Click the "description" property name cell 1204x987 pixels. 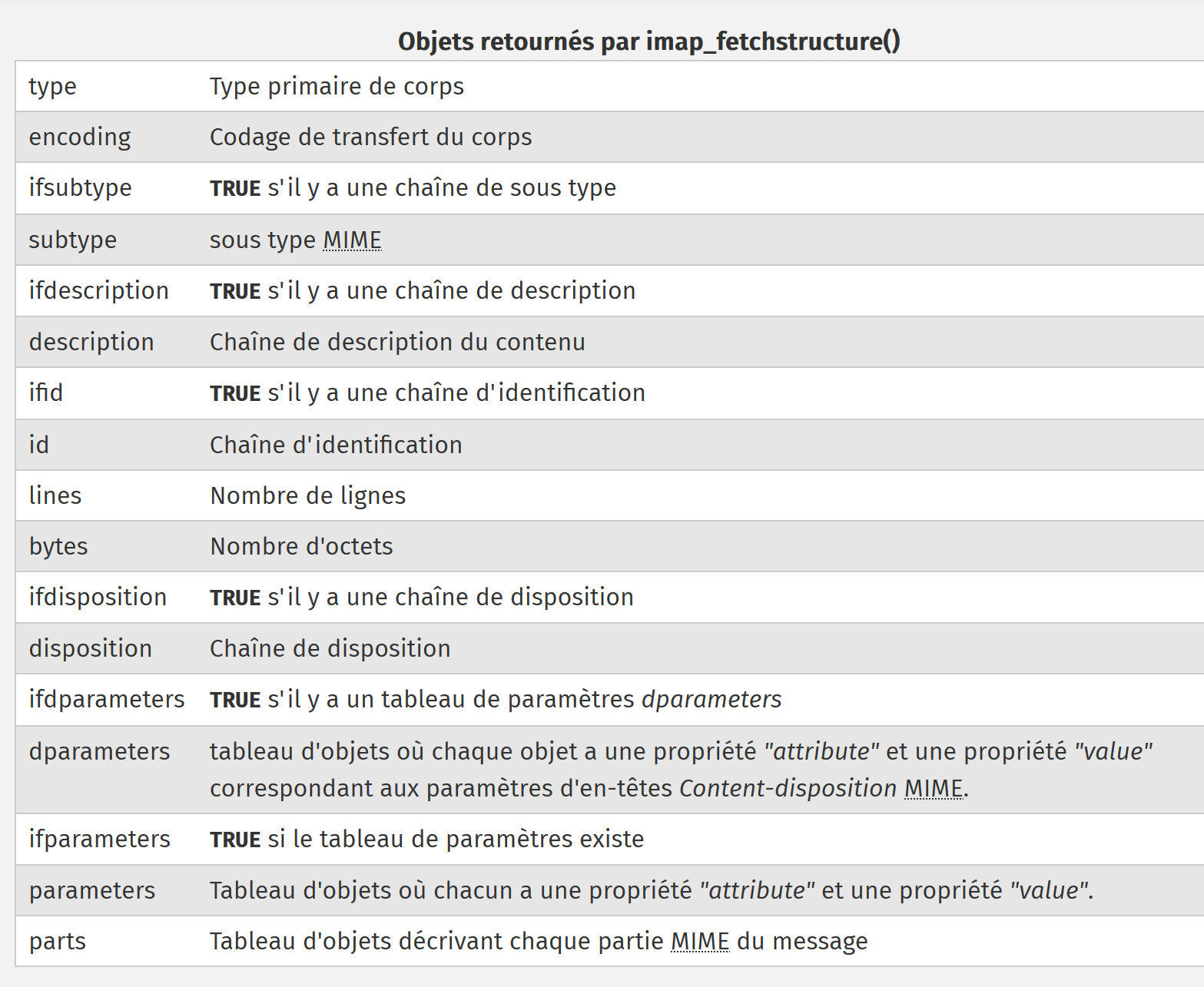tap(91, 343)
